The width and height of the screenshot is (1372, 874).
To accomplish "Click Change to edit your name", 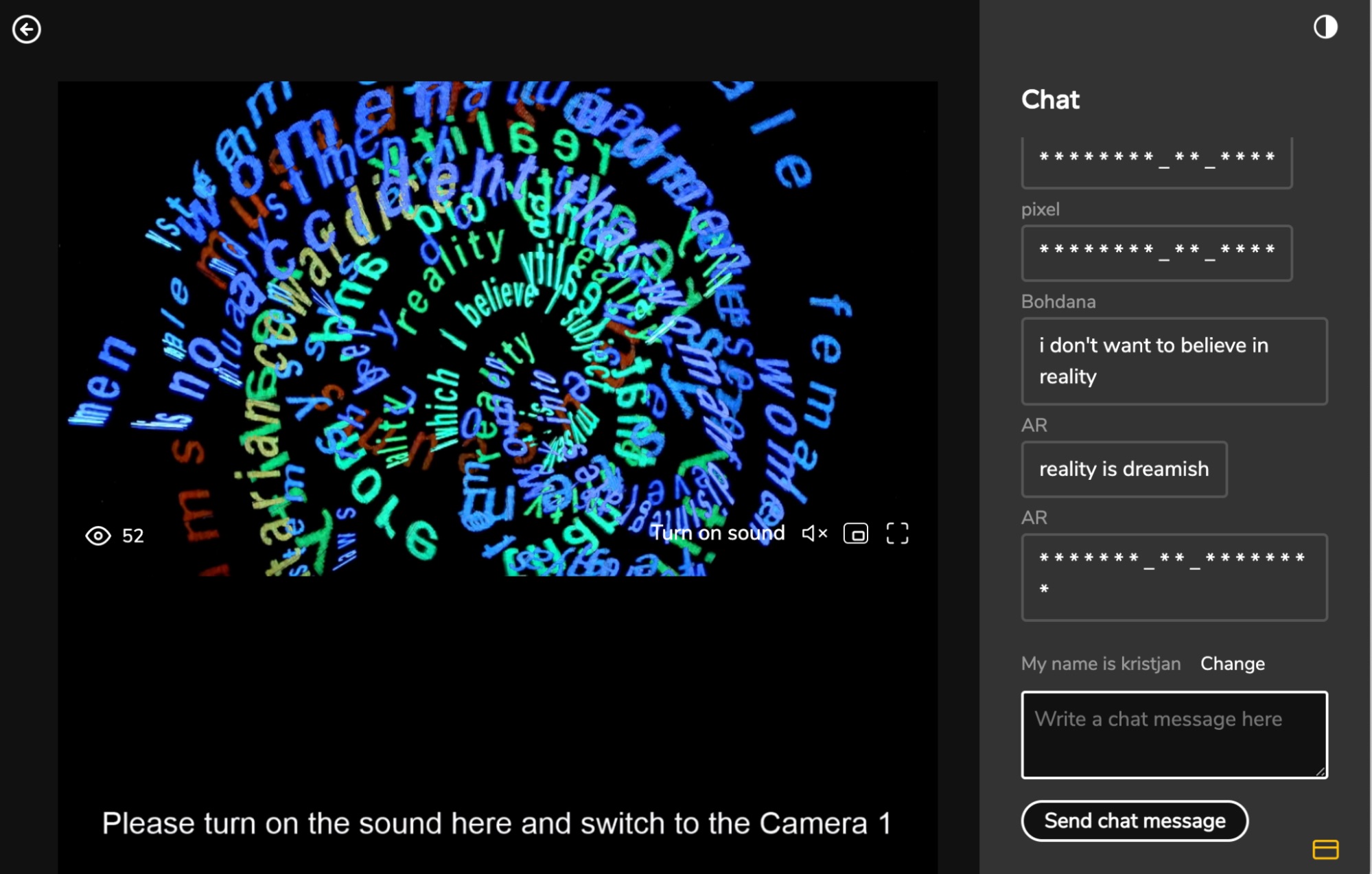I will (x=1232, y=664).
